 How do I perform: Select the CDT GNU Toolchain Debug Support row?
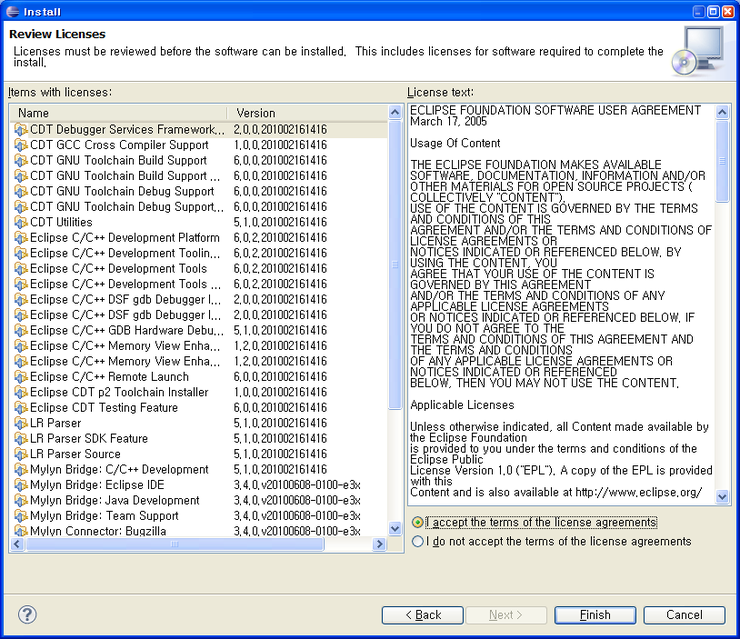tap(199, 191)
